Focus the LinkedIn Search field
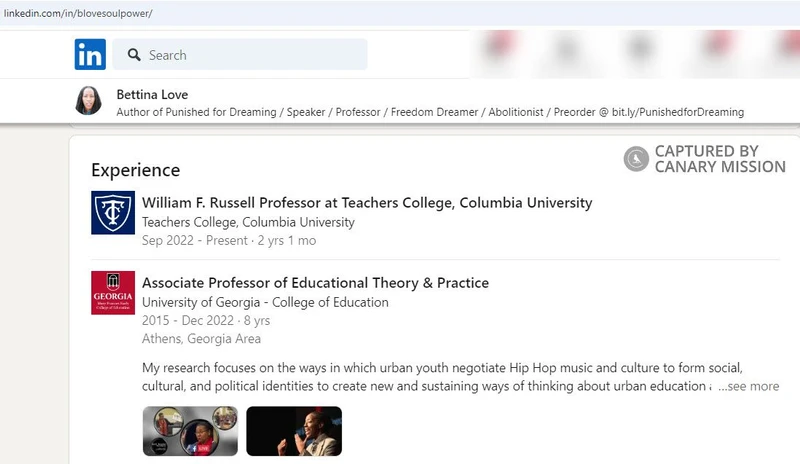Viewport: 800px width, 464px height. [240, 54]
